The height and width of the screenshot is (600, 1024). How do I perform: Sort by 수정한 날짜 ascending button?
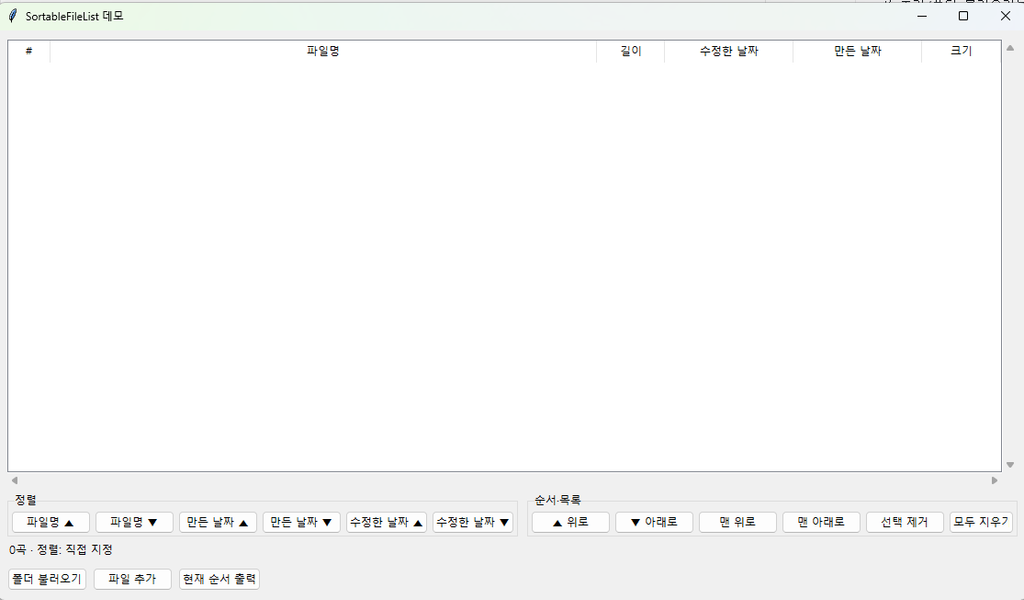pyautogui.click(x=386, y=522)
